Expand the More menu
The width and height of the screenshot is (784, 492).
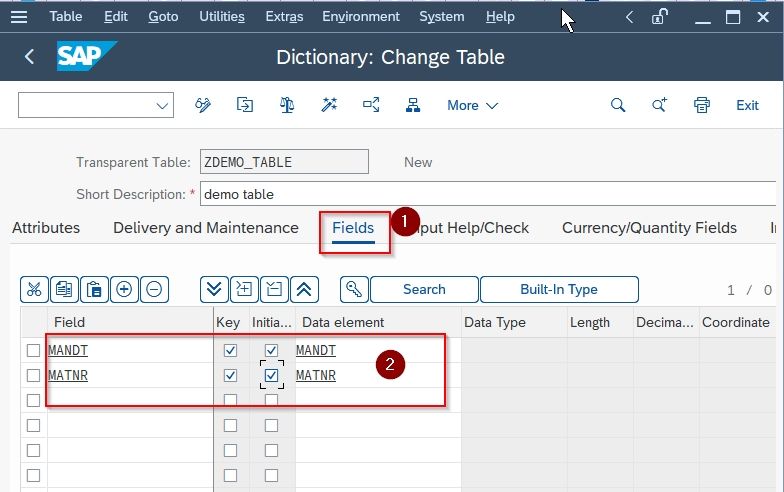pyautogui.click(x=472, y=106)
